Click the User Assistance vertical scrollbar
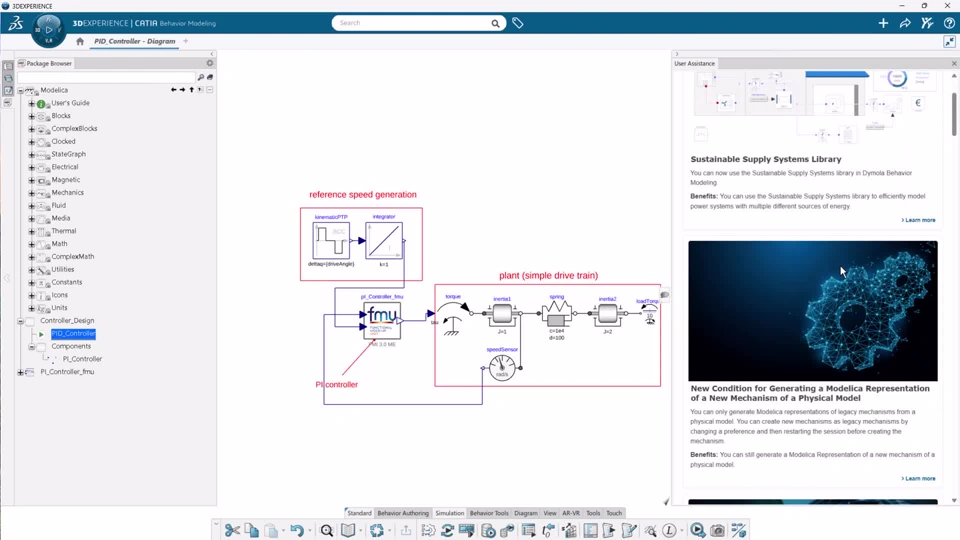The height and width of the screenshot is (540, 960). click(x=954, y=113)
